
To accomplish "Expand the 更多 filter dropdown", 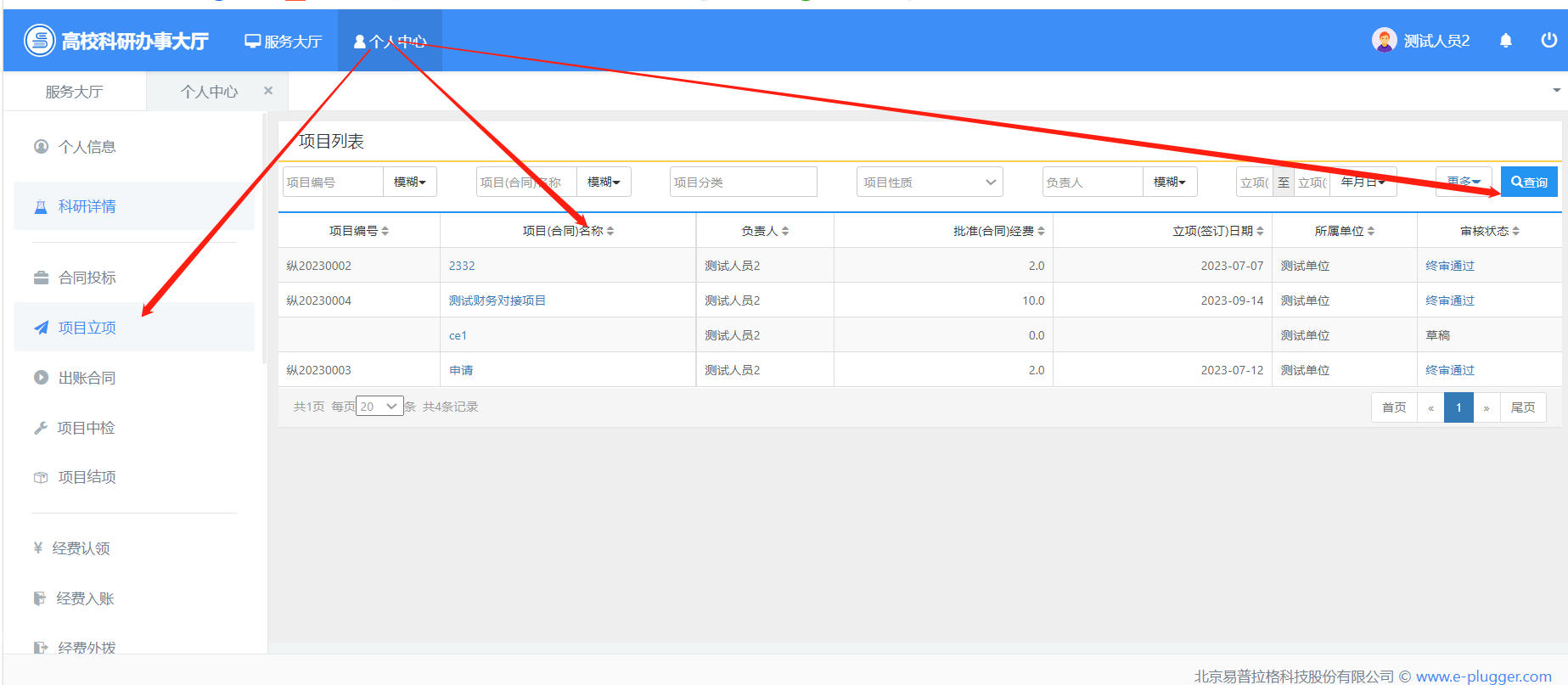I will (1463, 182).
